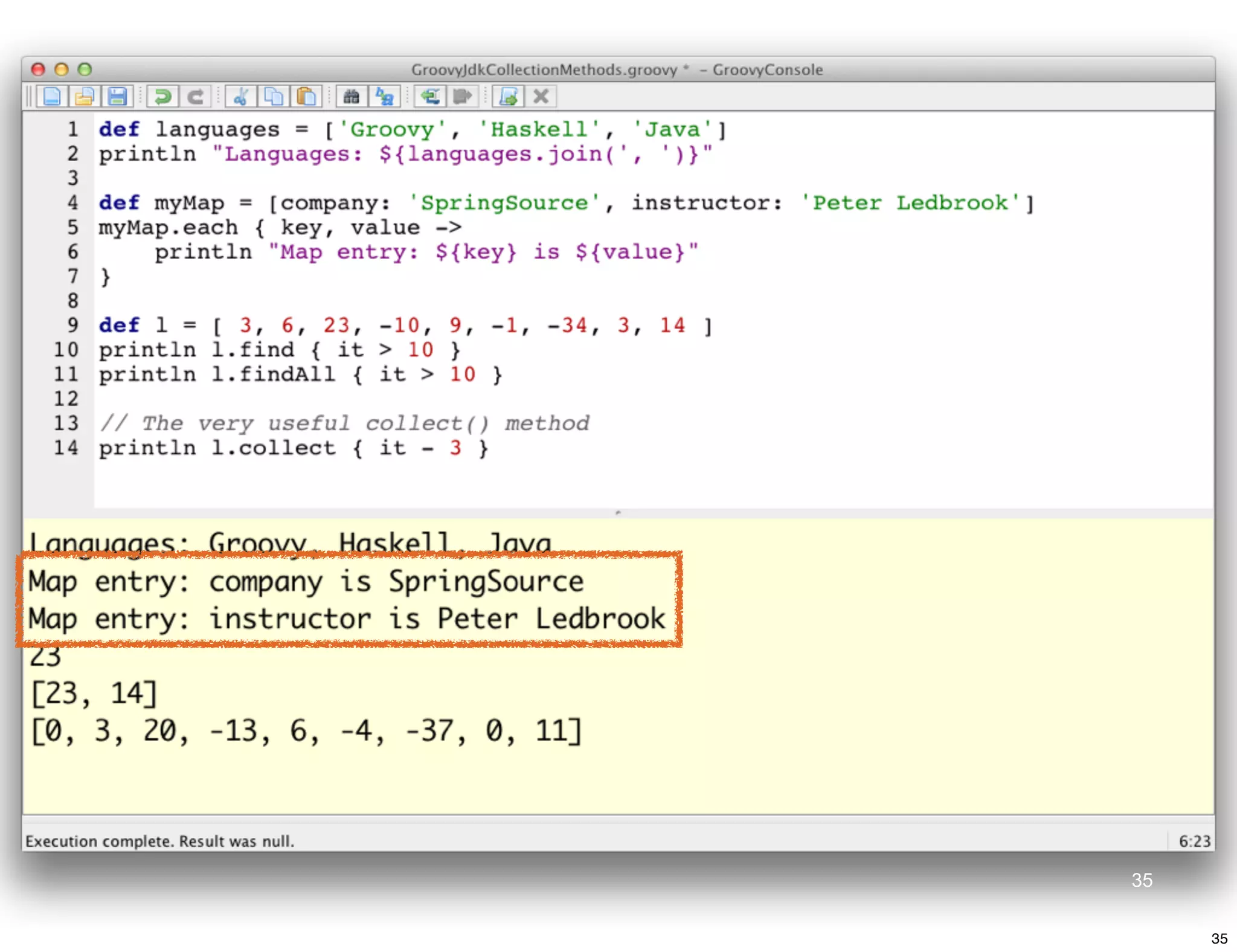The width and height of the screenshot is (1237, 952).
Task: Click the 'Execution complete' status bar text
Action: tap(159, 841)
